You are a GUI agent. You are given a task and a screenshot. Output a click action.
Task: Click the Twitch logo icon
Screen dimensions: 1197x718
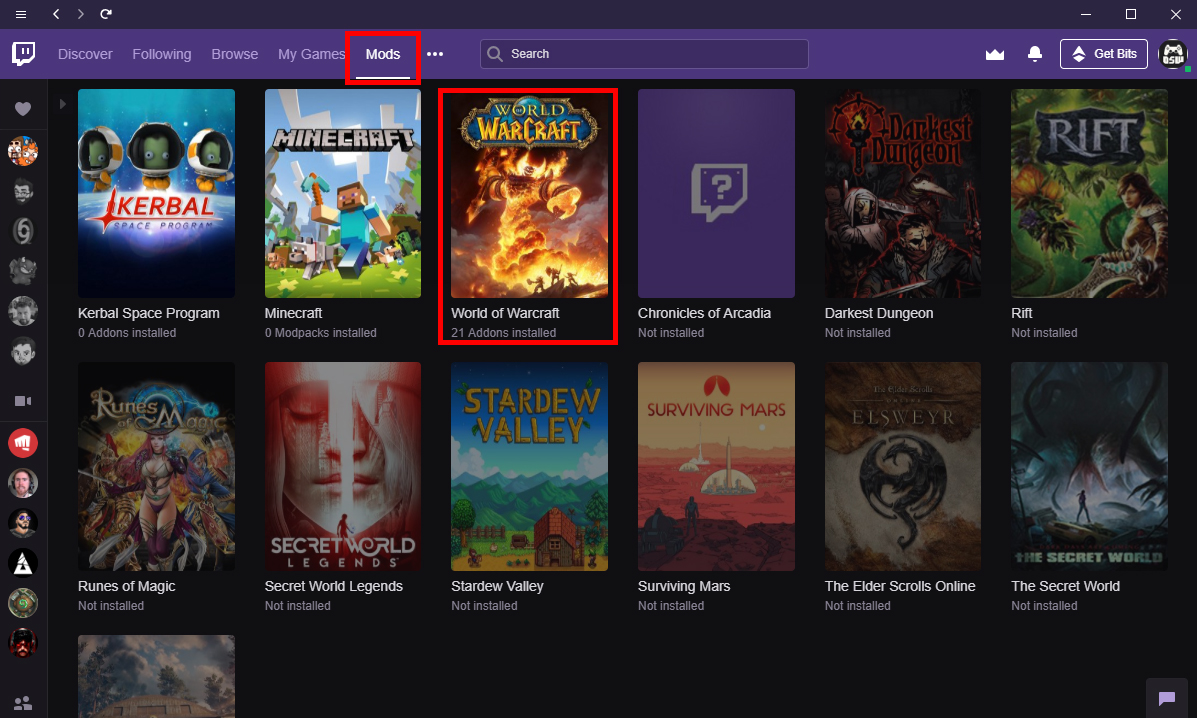pos(23,53)
